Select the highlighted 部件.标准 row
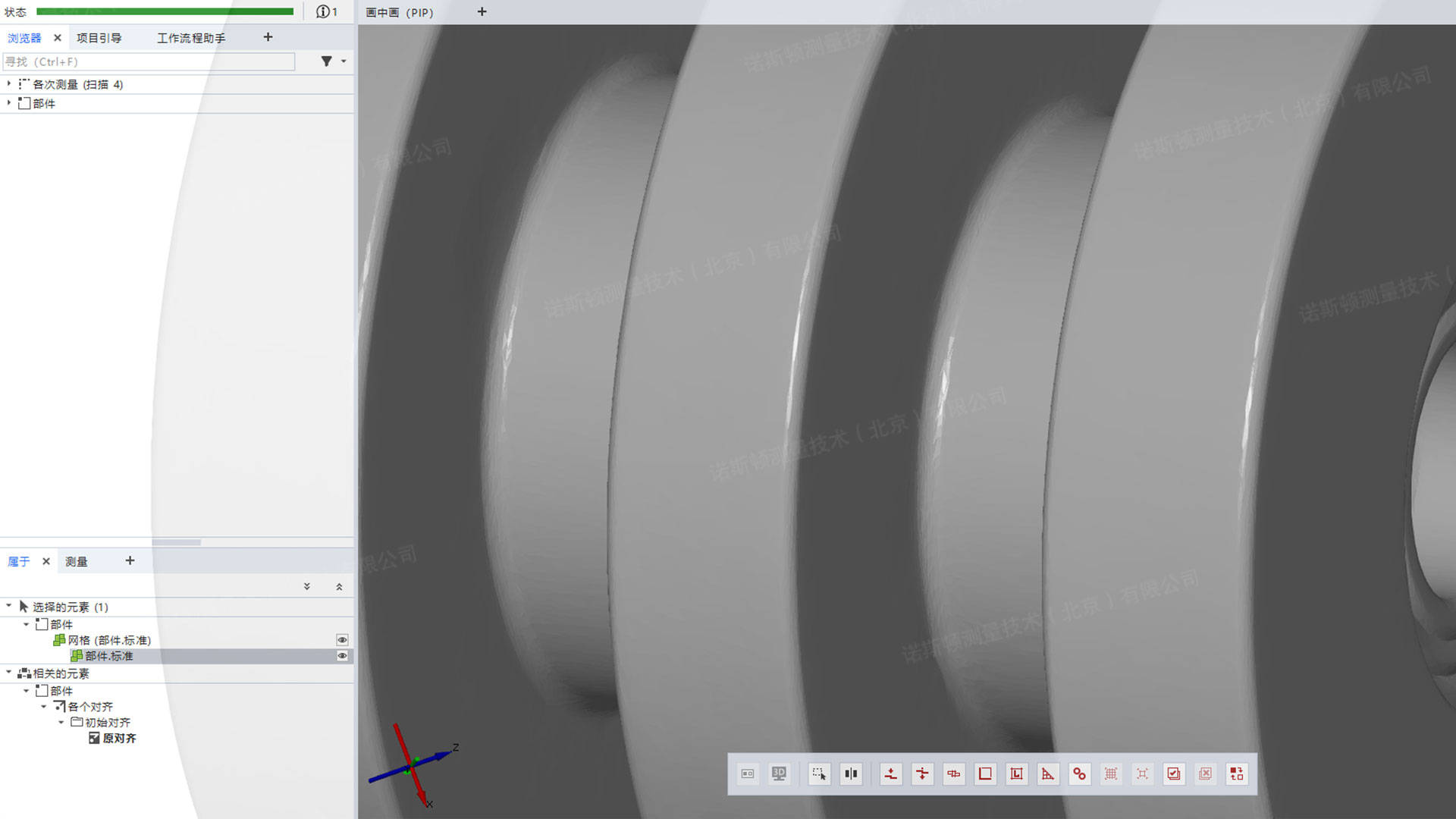Viewport: 1456px width, 819px height. coord(177,656)
